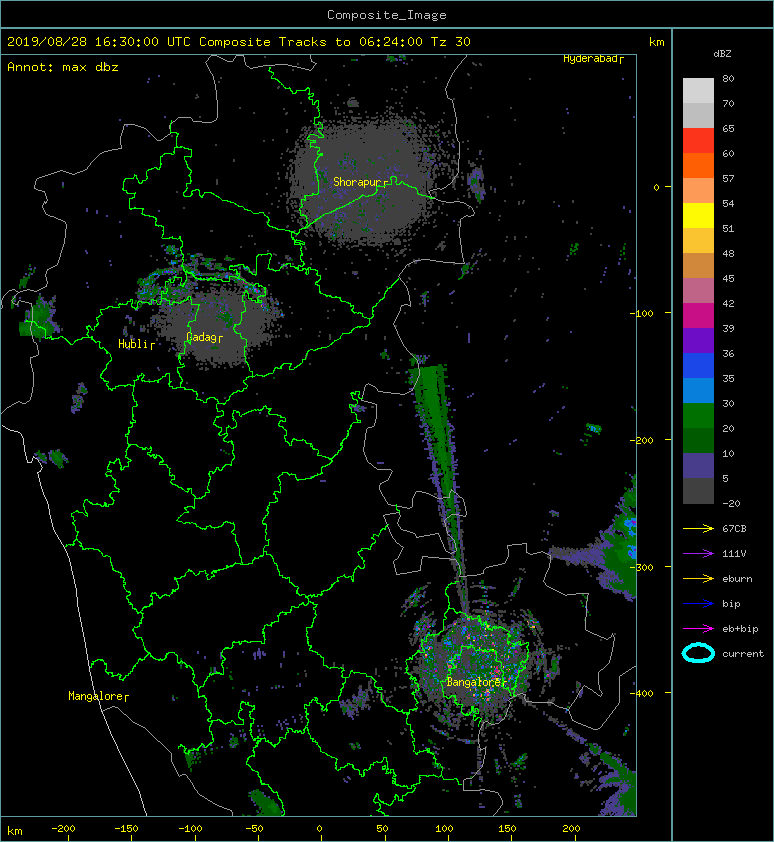This screenshot has width=774, height=842.
Task: Click the Mangalore city label
Action: [96, 696]
